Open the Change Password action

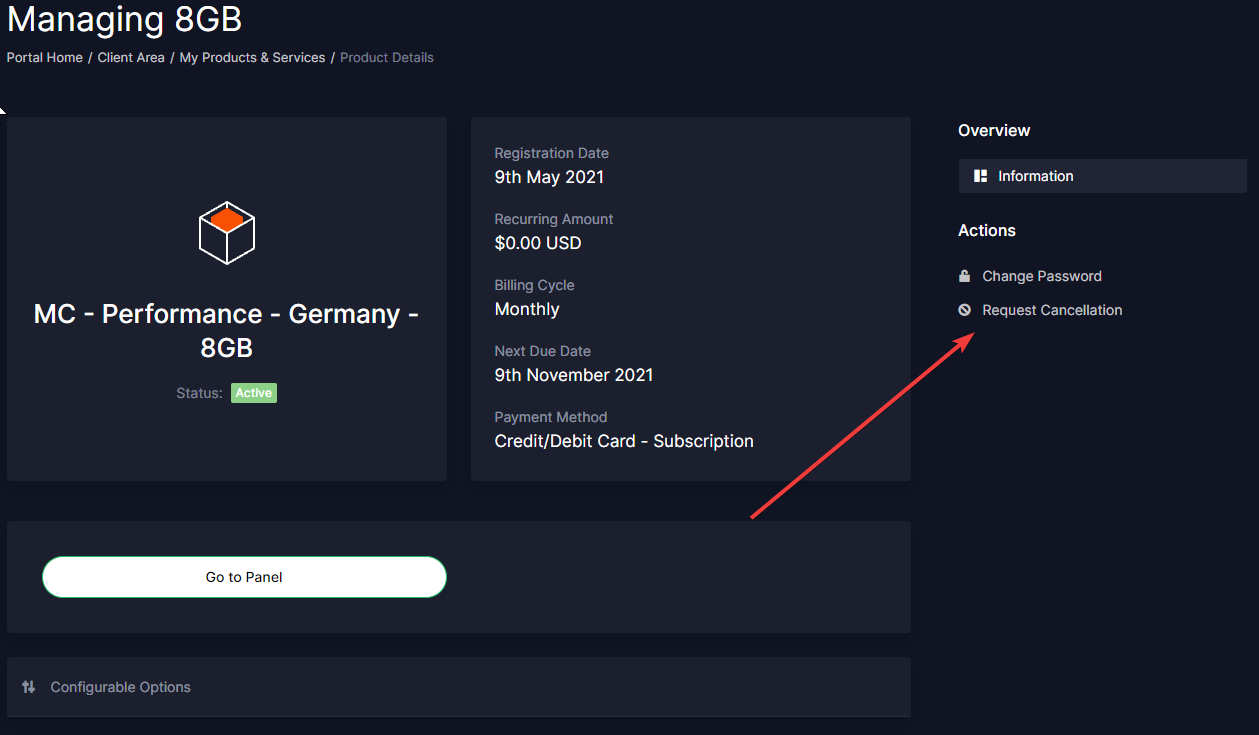[x=1041, y=276]
